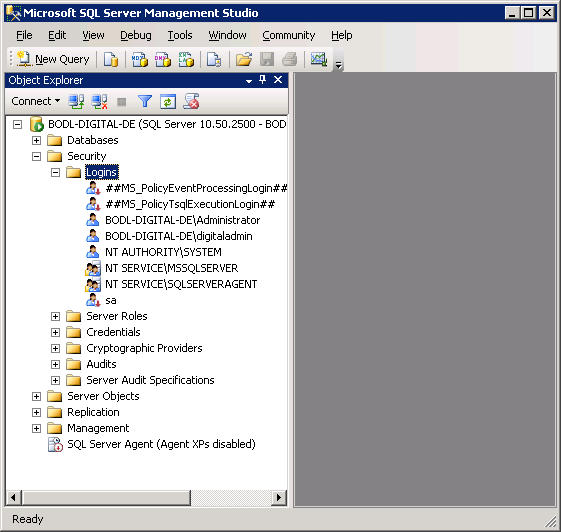Open the Connect dropdown in Object Explorer
This screenshot has height=532, width=561.
(x=36, y=101)
